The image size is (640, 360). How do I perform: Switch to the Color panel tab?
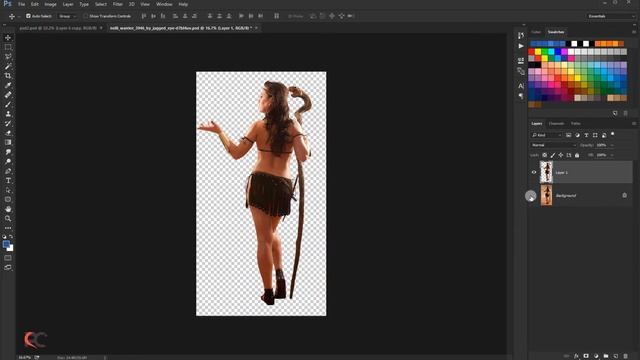tap(536, 32)
